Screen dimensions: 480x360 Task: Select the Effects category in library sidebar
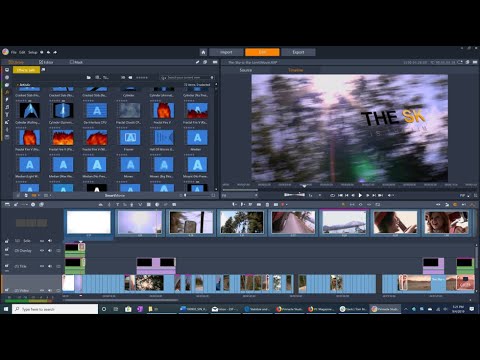click(x=7, y=92)
